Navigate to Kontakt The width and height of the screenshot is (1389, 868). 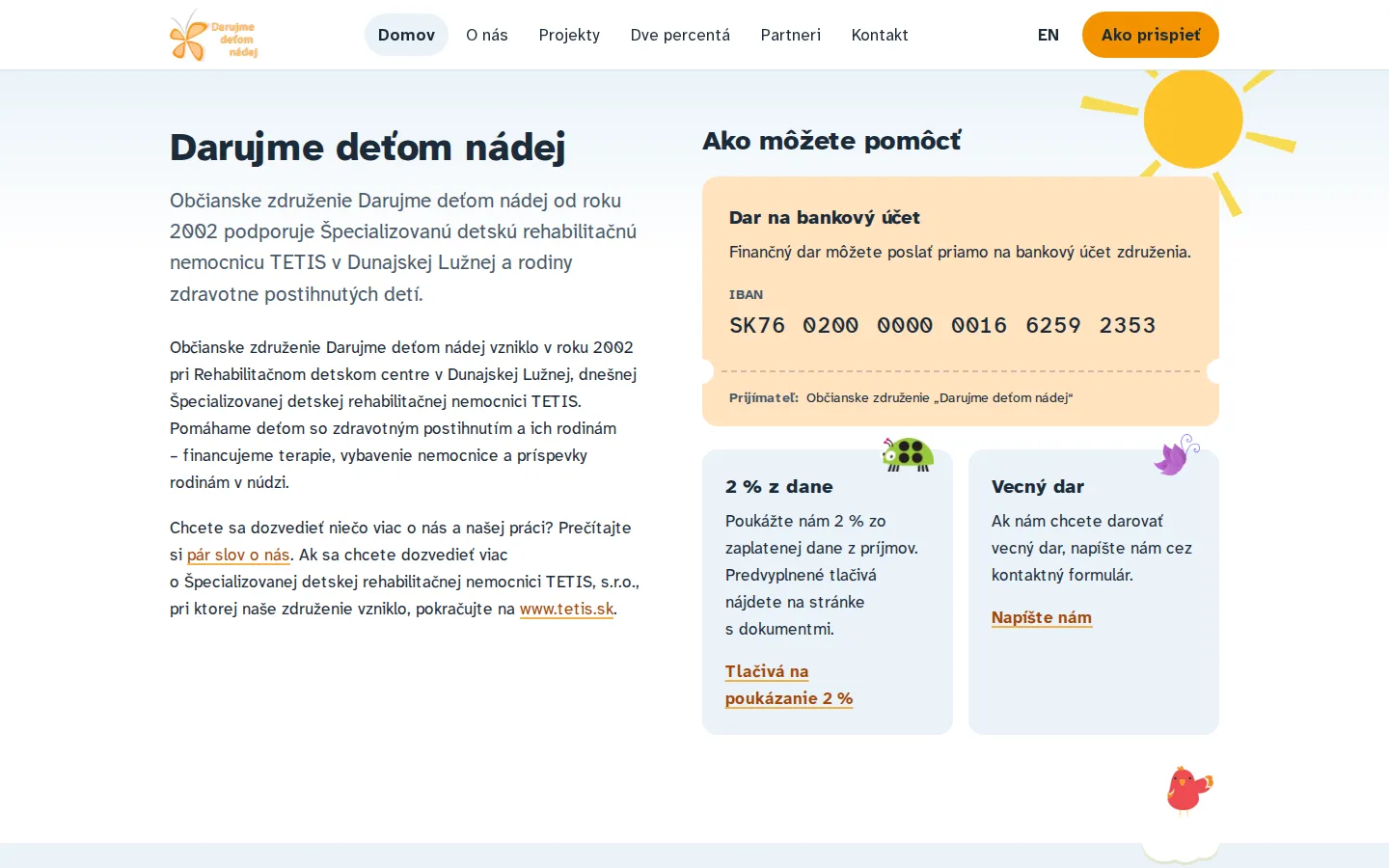(880, 35)
